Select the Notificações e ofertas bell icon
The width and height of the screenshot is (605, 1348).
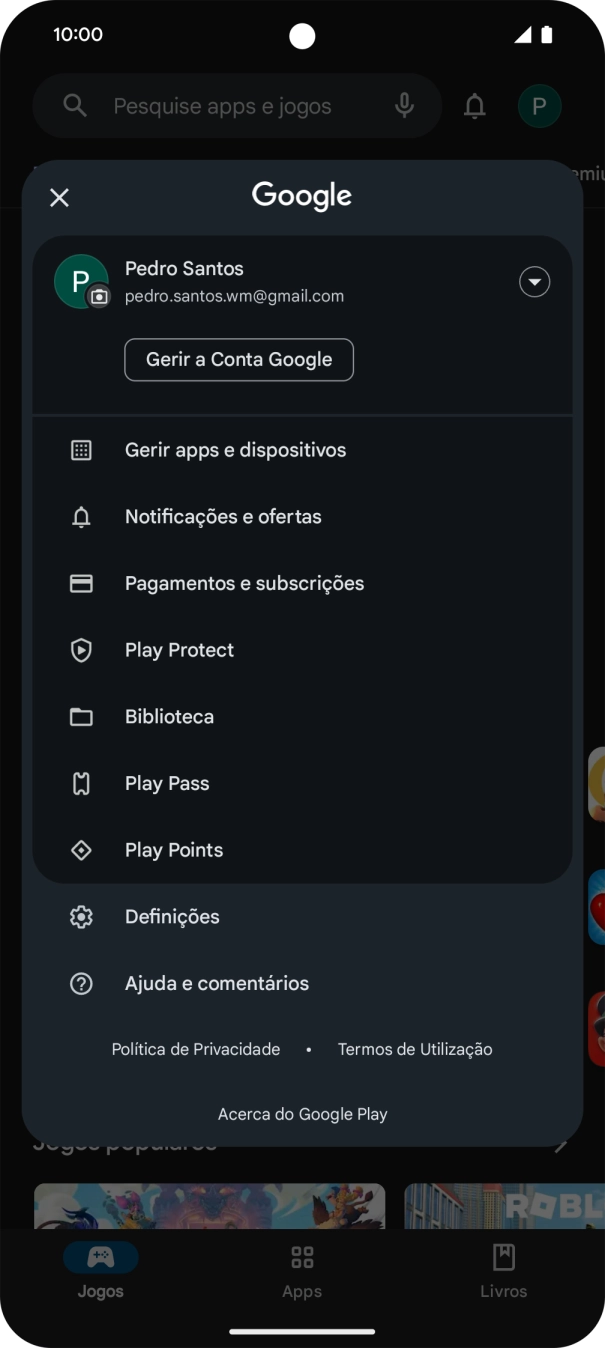(81, 516)
